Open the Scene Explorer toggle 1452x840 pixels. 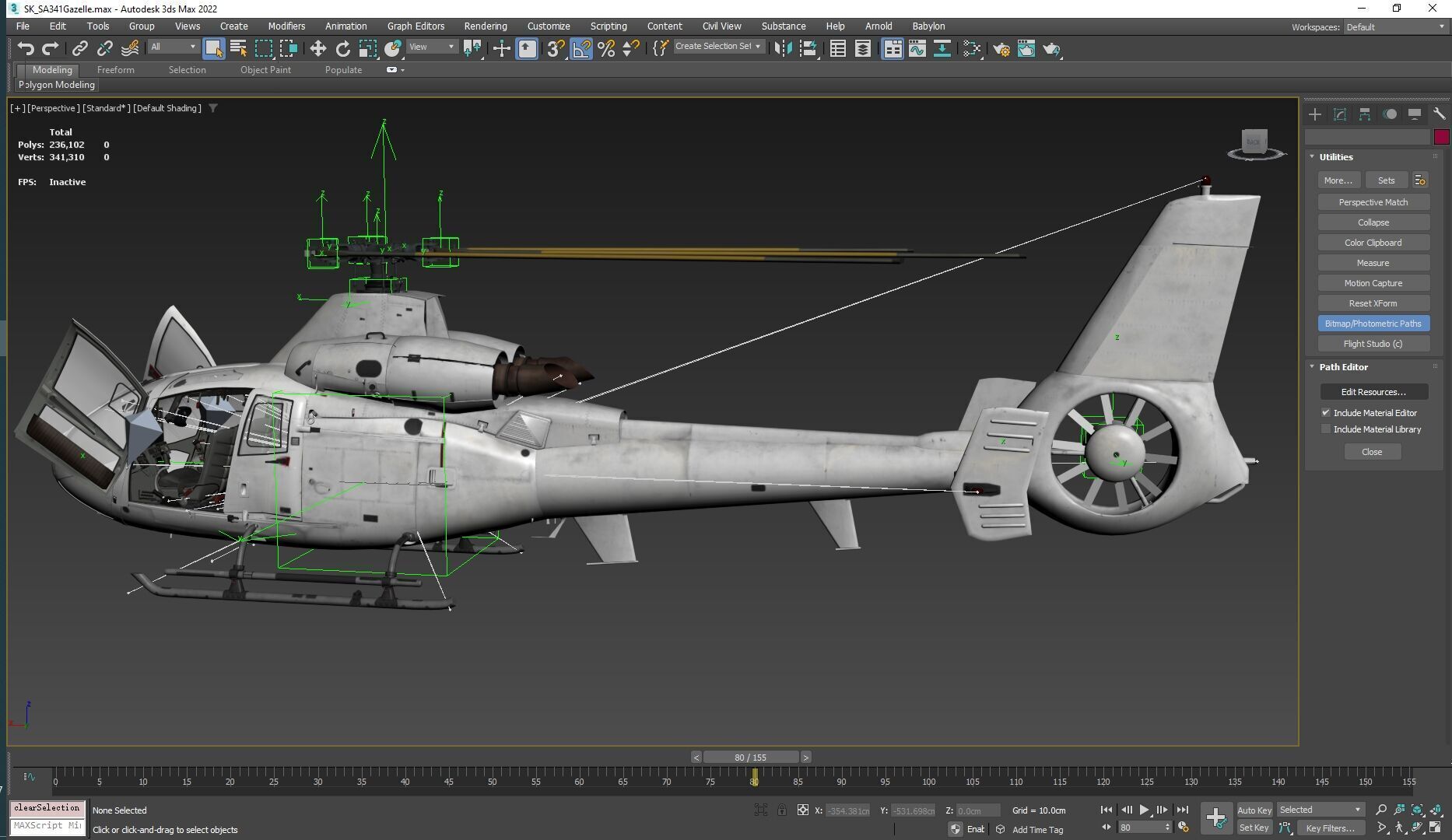[x=838, y=49]
